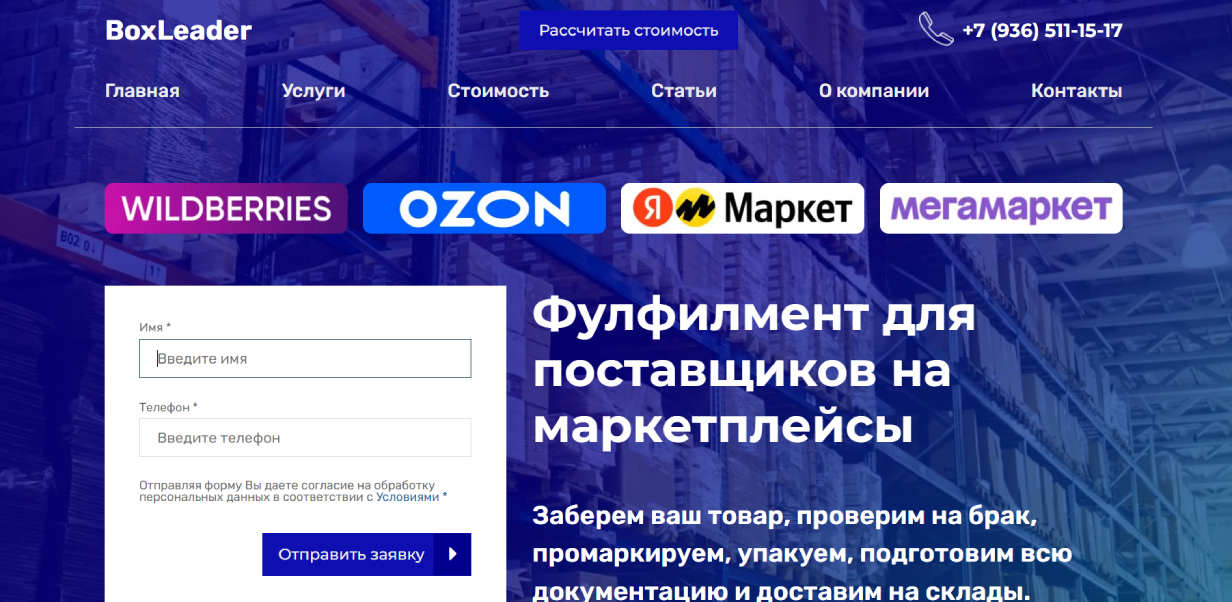Open the Статьи section
Viewport: 1232px width, 602px height.
click(x=684, y=91)
